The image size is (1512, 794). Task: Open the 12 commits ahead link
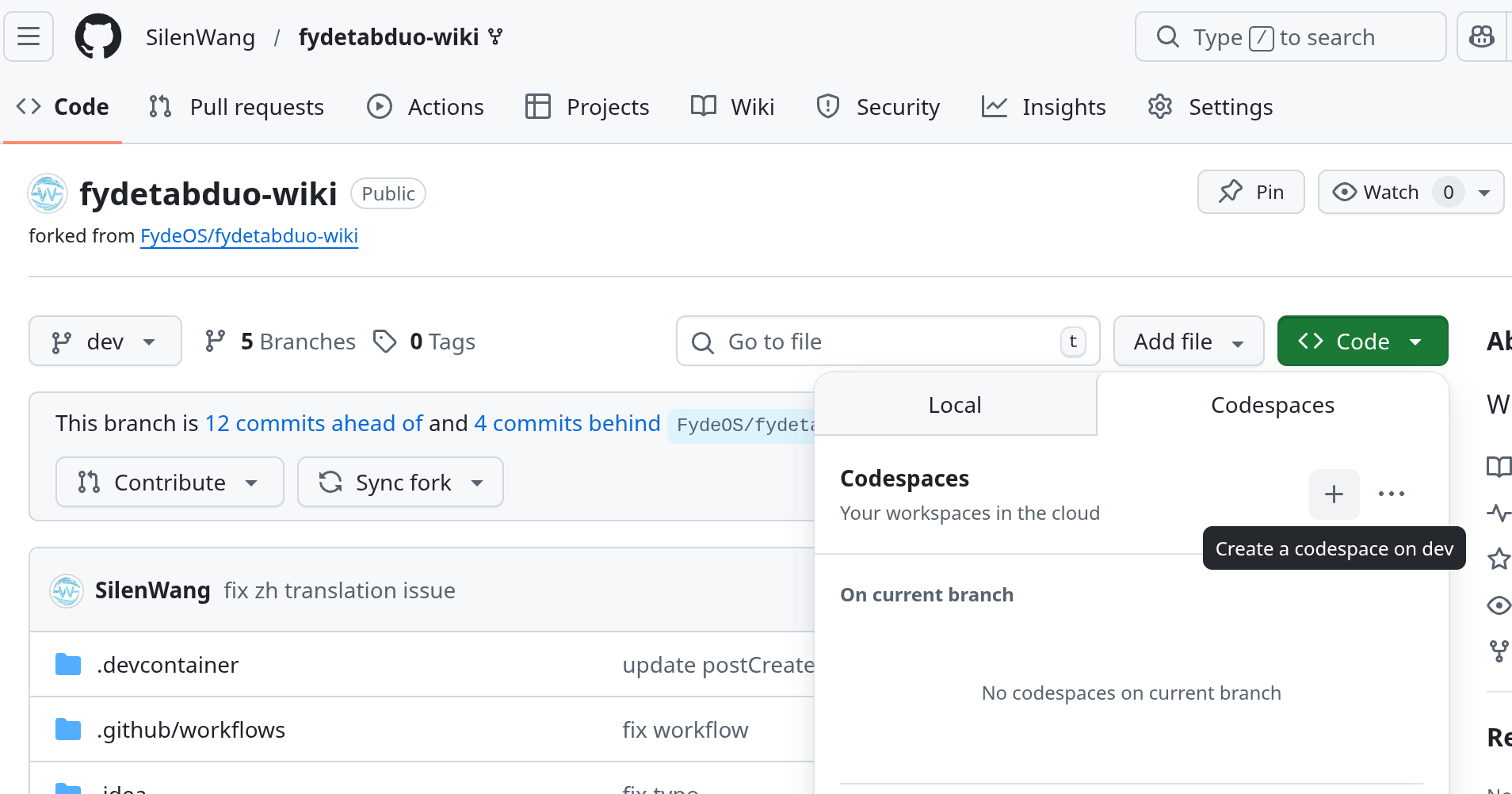pos(314,422)
